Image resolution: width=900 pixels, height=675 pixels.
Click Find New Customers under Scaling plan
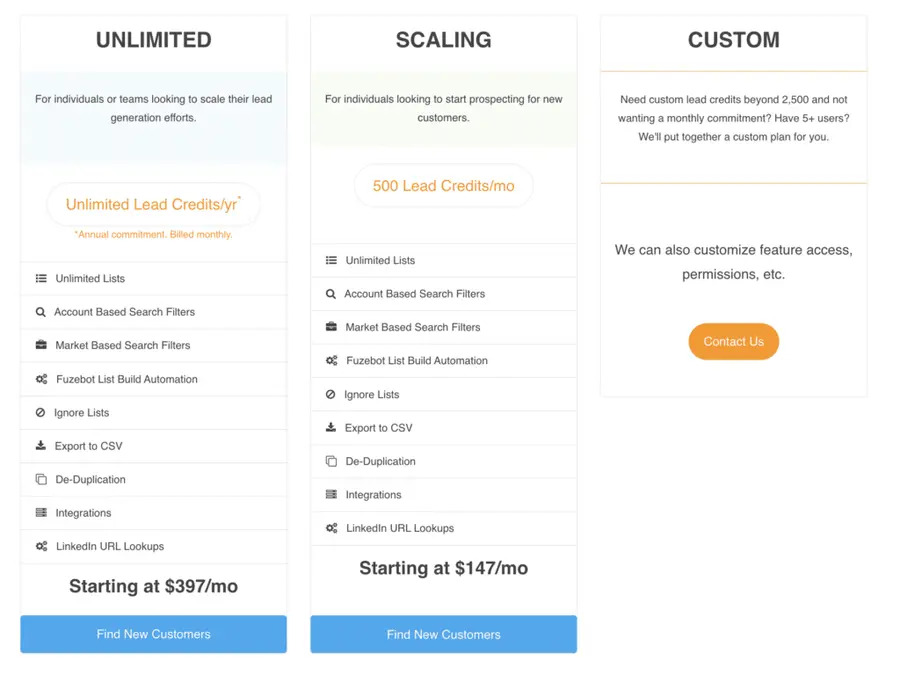(x=443, y=634)
